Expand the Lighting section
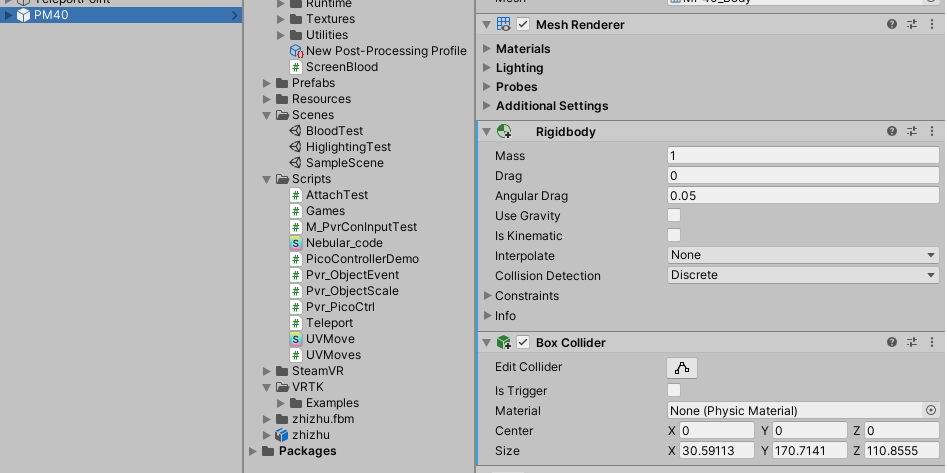The height and width of the screenshot is (473, 947). pos(487,68)
